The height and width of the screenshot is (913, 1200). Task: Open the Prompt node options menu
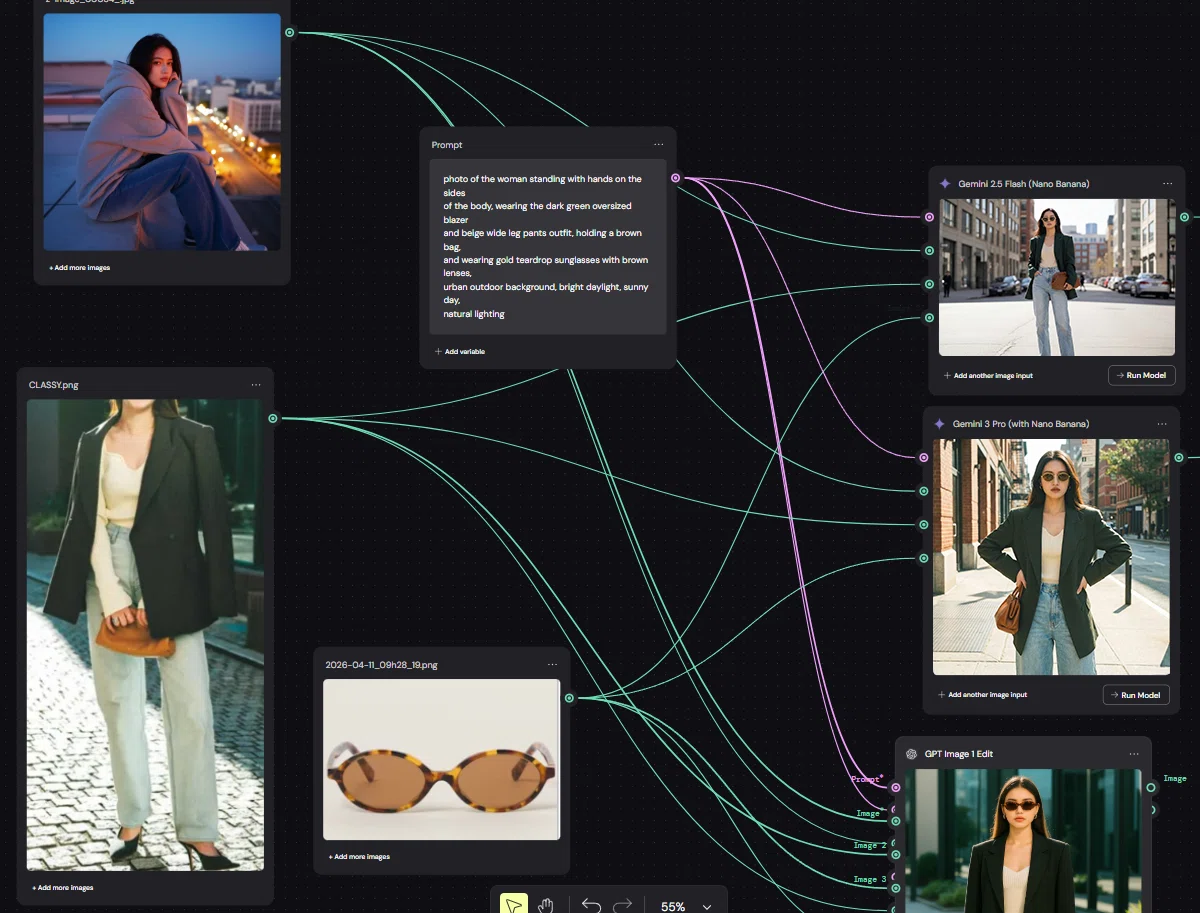pos(658,145)
